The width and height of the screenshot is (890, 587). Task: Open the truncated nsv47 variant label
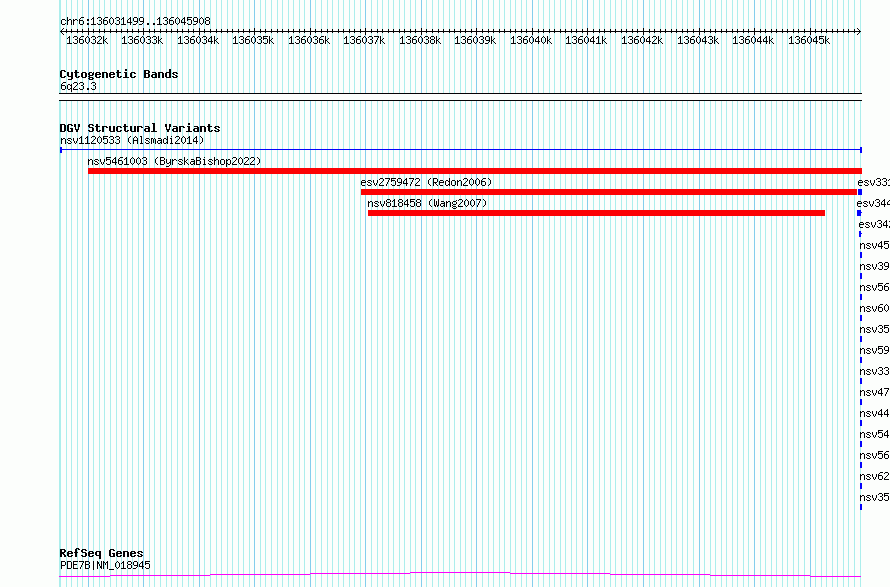(x=875, y=392)
